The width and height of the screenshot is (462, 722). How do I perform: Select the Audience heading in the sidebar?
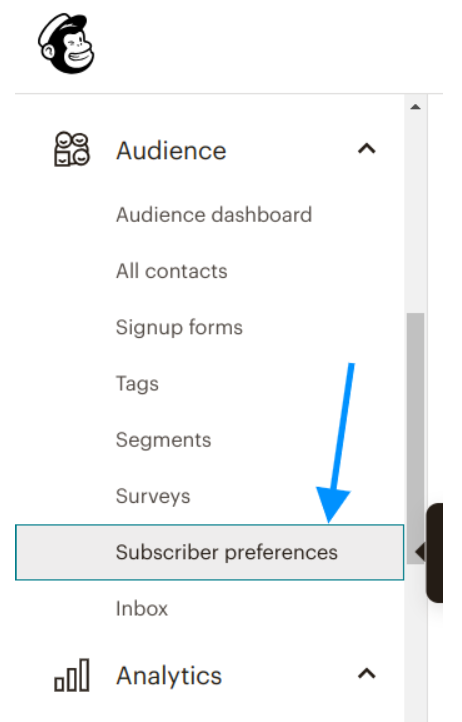[171, 151]
